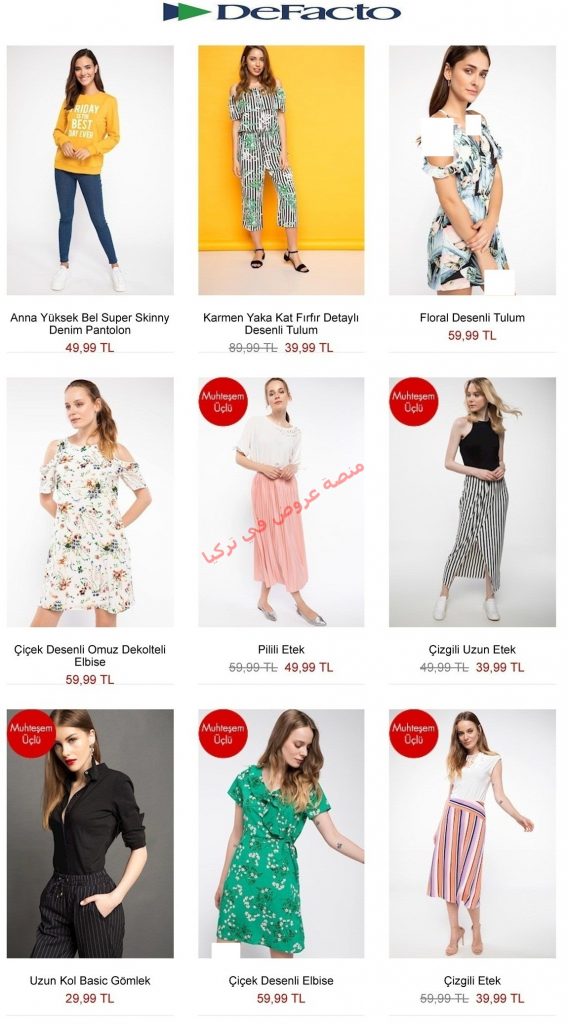This screenshot has height=1024, width=568.
Task: Click the DeFacto logo at top
Action: pos(281,12)
